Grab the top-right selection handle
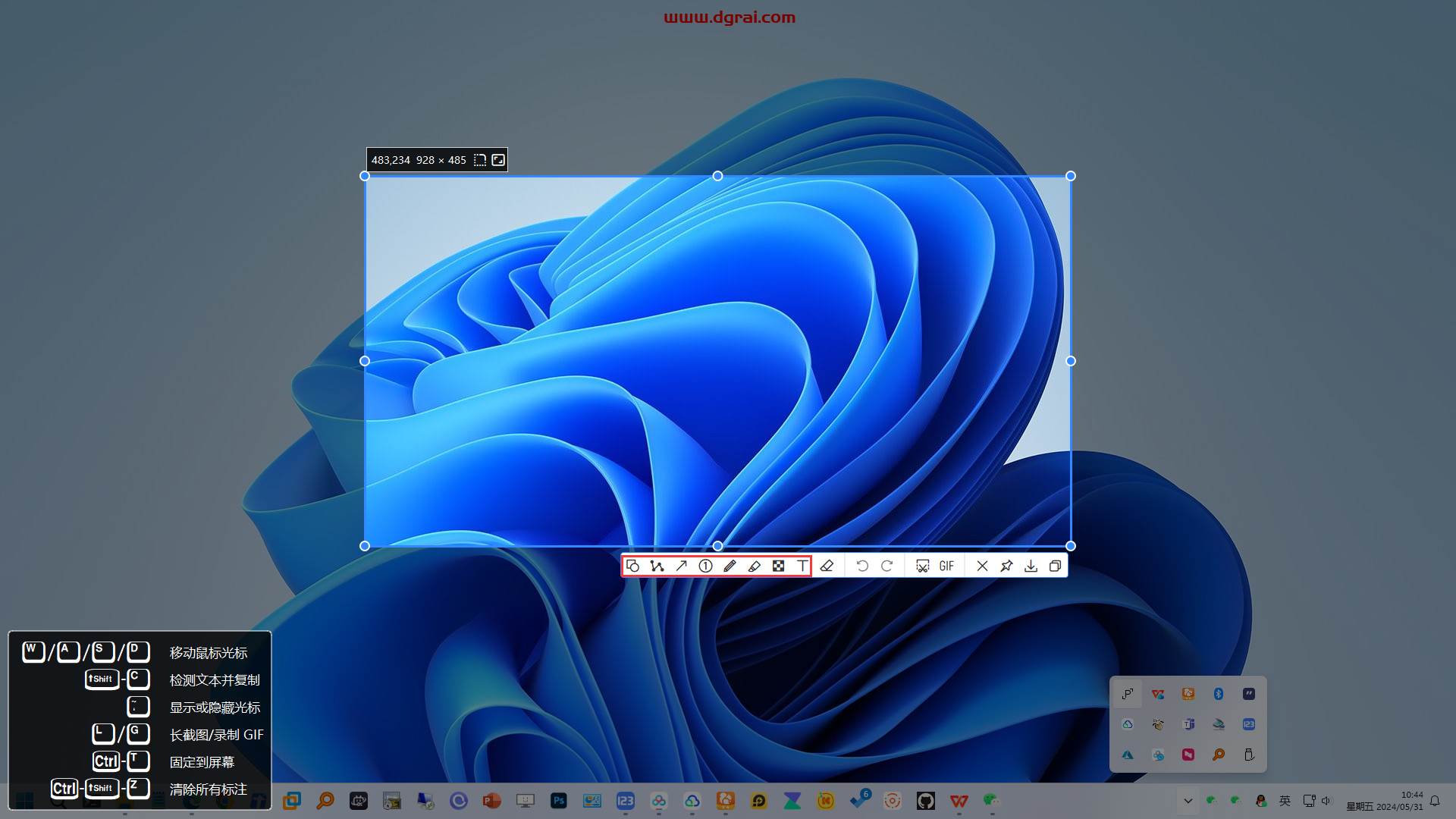The image size is (1456, 819). pos(1071,176)
